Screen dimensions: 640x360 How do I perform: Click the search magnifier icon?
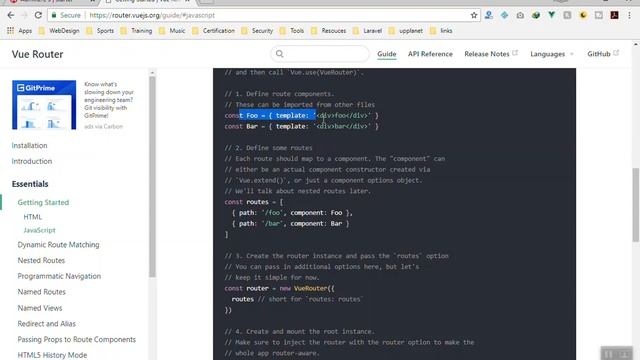click(280, 53)
